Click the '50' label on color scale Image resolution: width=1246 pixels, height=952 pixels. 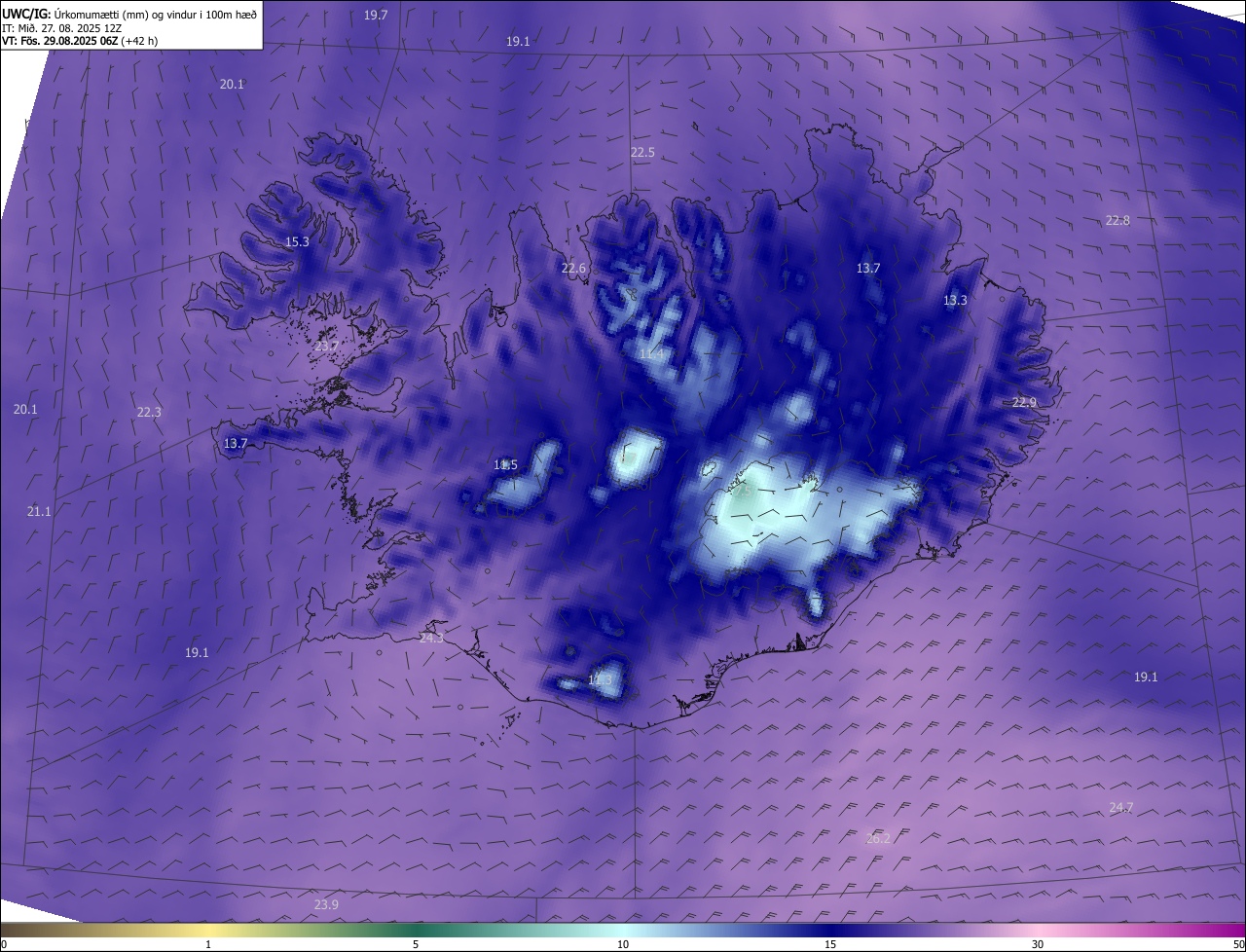coord(1238,944)
